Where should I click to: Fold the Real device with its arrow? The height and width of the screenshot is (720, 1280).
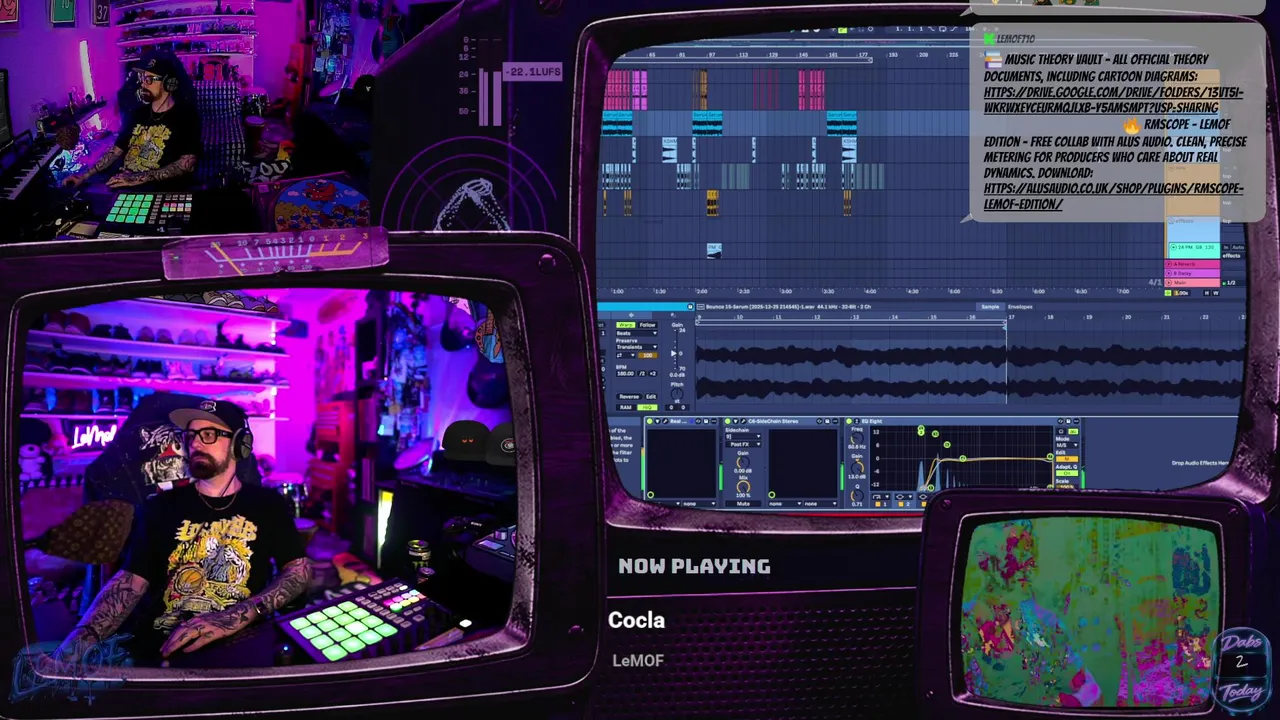(657, 421)
